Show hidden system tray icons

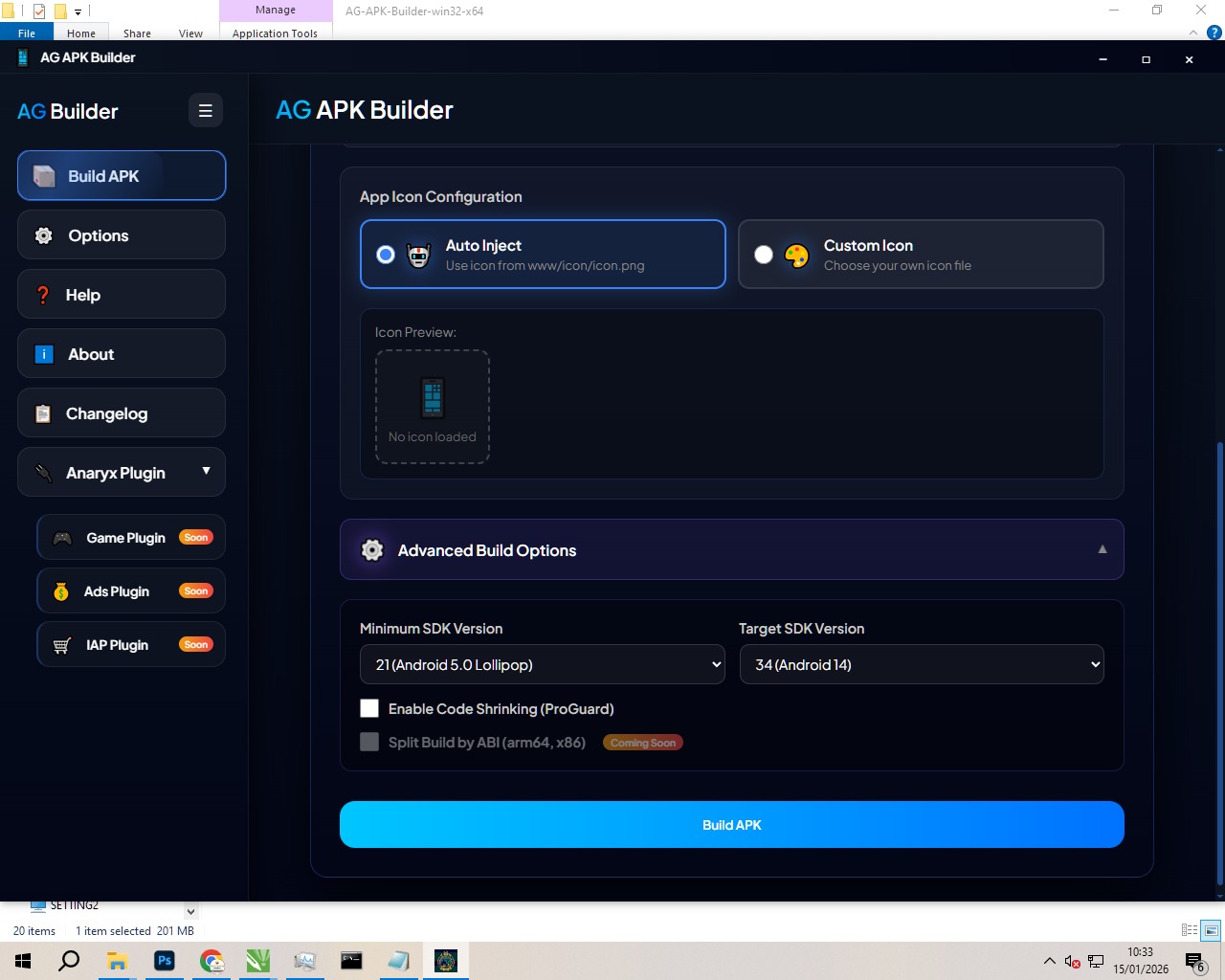tap(1049, 961)
